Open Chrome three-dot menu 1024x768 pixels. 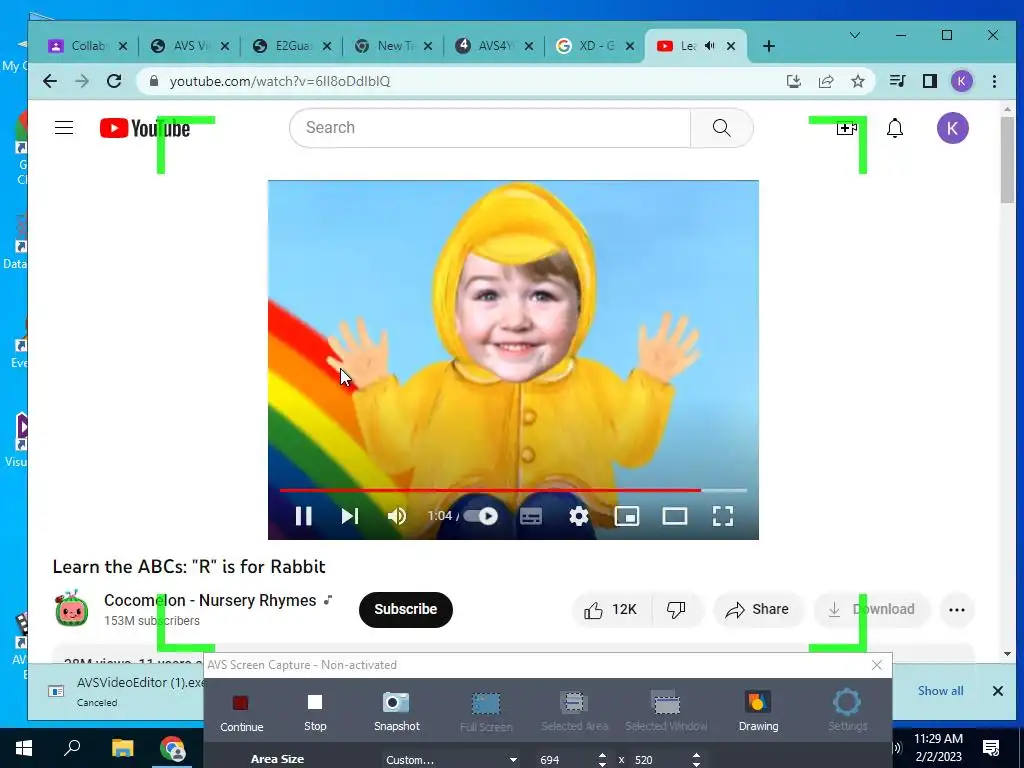[995, 81]
